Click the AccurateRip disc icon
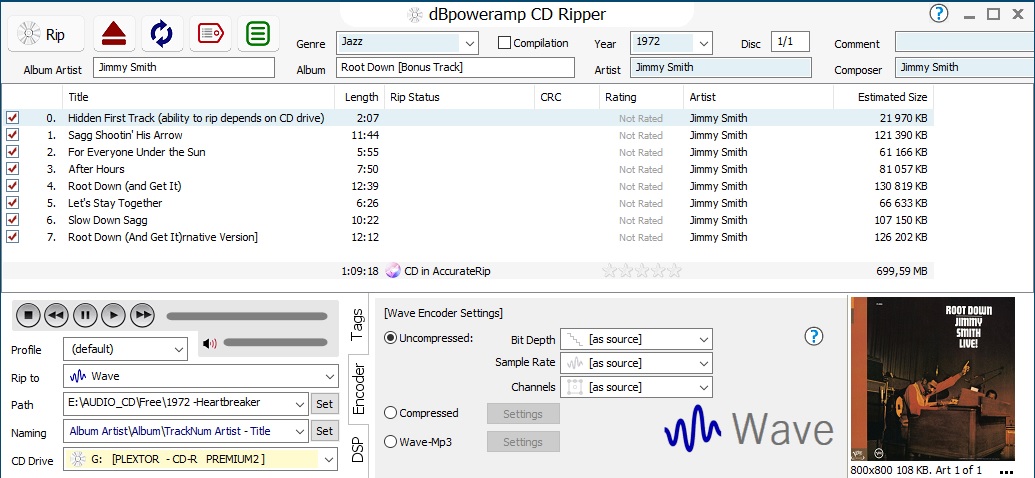The image size is (1035, 478). (393, 271)
